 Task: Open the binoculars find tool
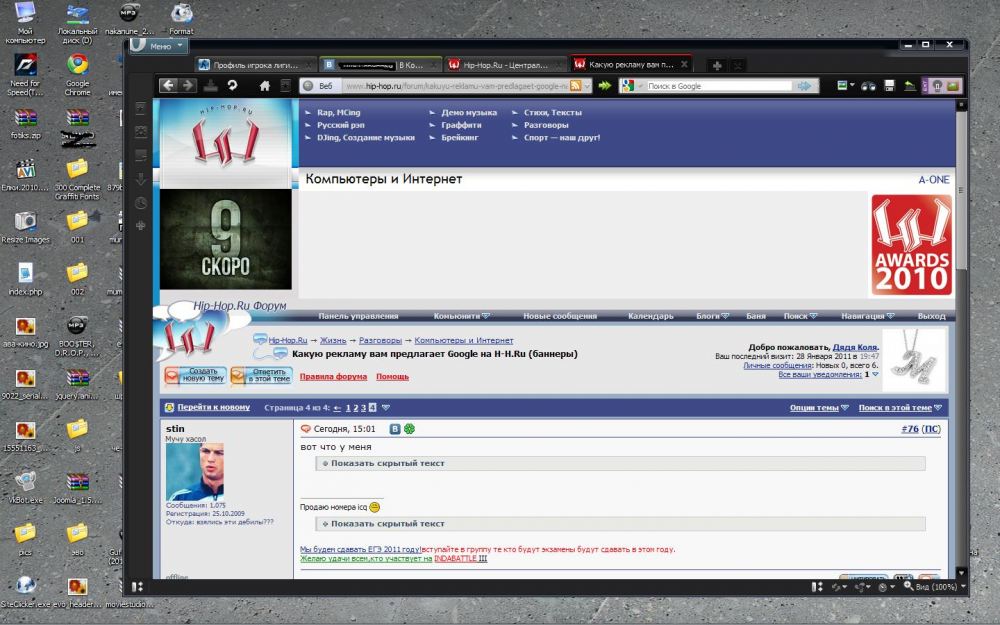tap(868, 85)
